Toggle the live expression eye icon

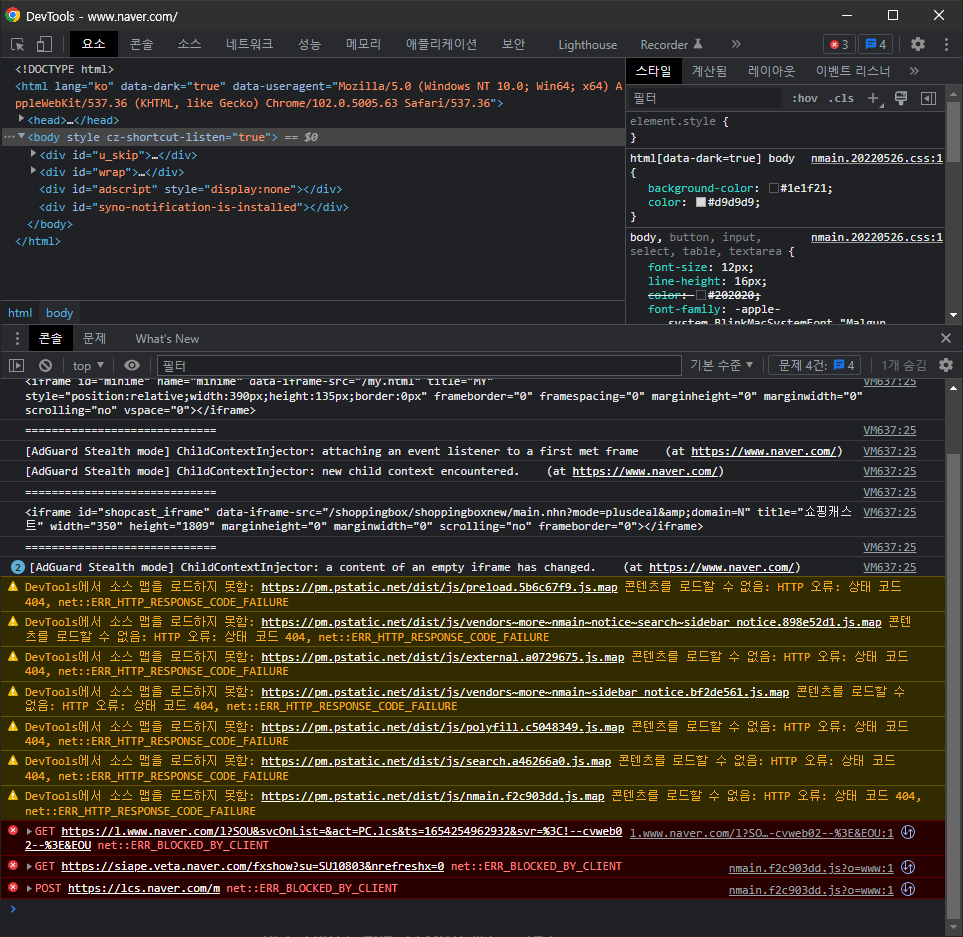click(x=131, y=365)
